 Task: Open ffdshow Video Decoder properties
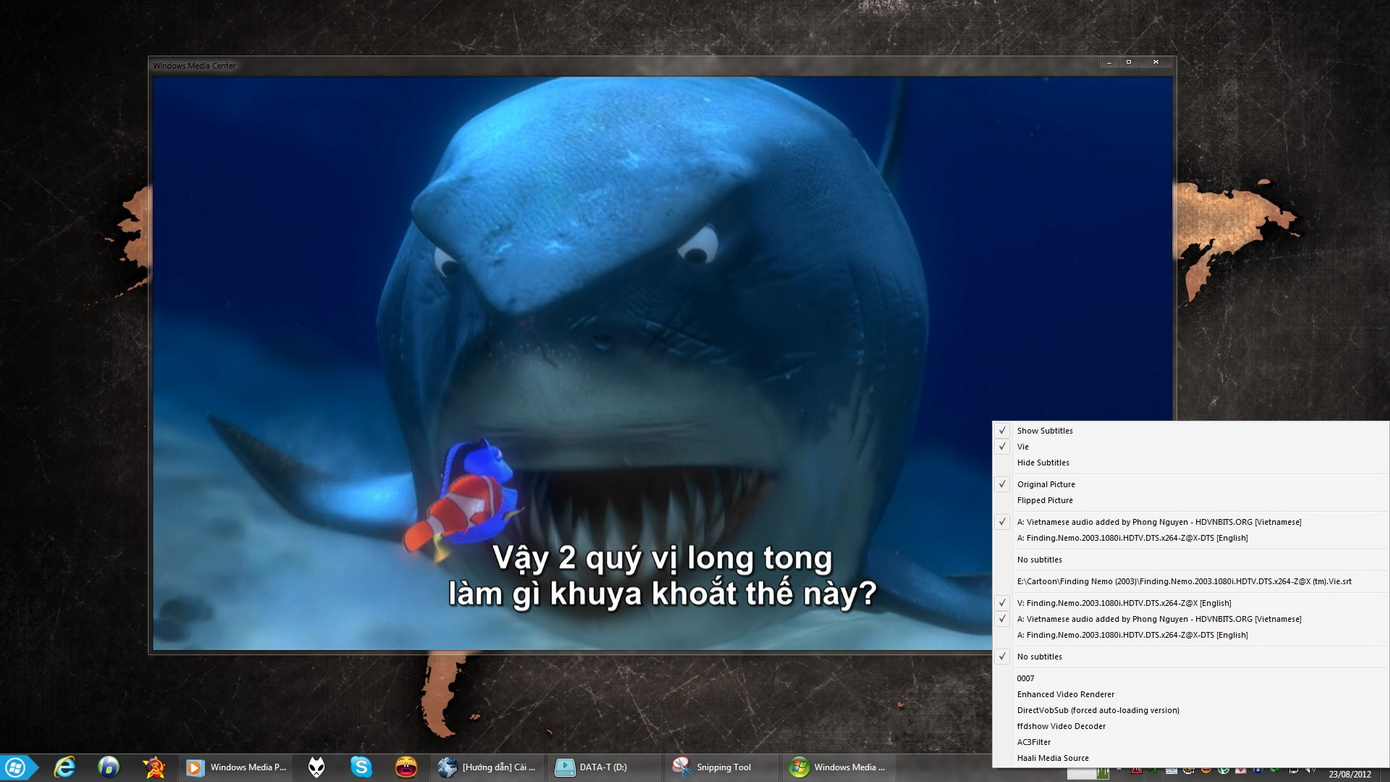point(1190,726)
